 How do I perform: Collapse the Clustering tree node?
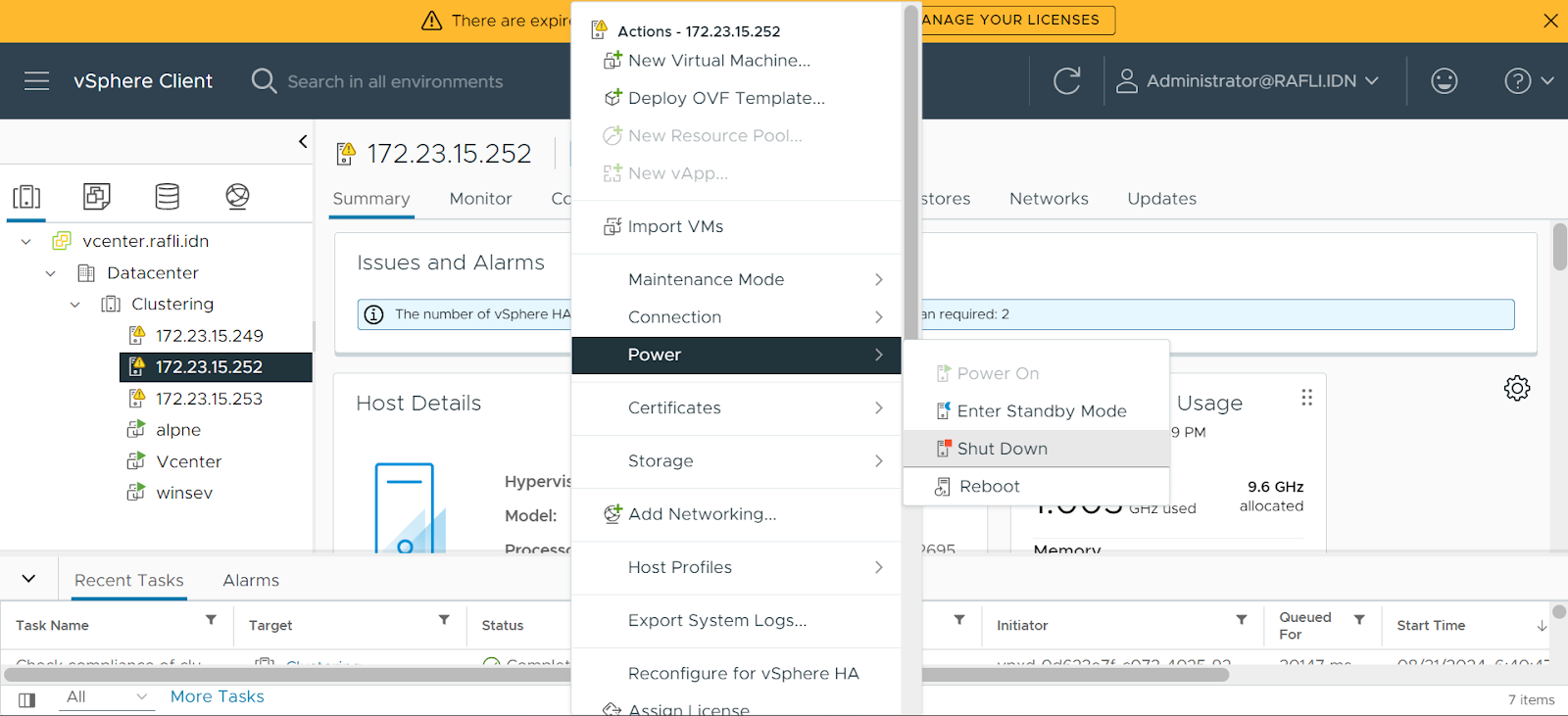[x=75, y=305]
